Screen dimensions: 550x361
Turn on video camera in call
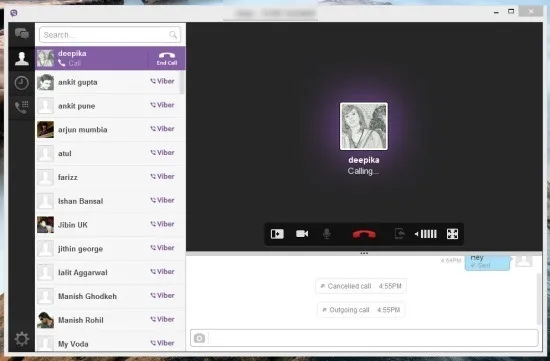[x=302, y=234]
